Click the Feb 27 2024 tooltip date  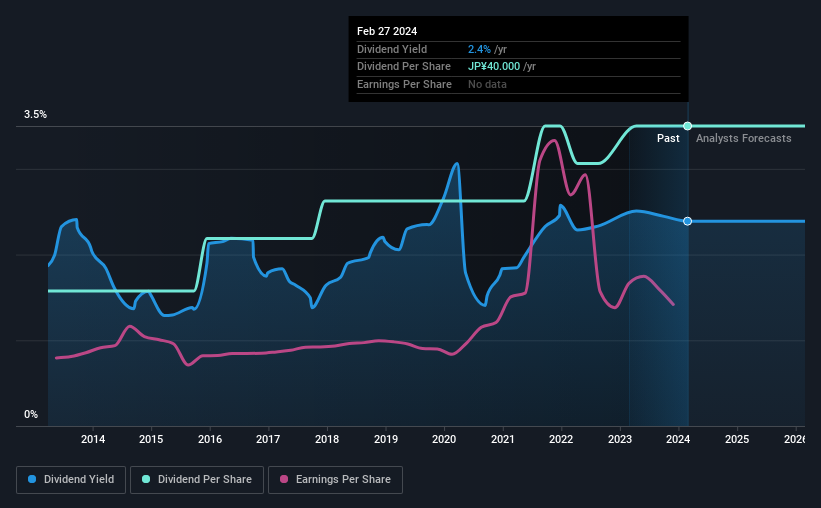click(x=387, y=31)
